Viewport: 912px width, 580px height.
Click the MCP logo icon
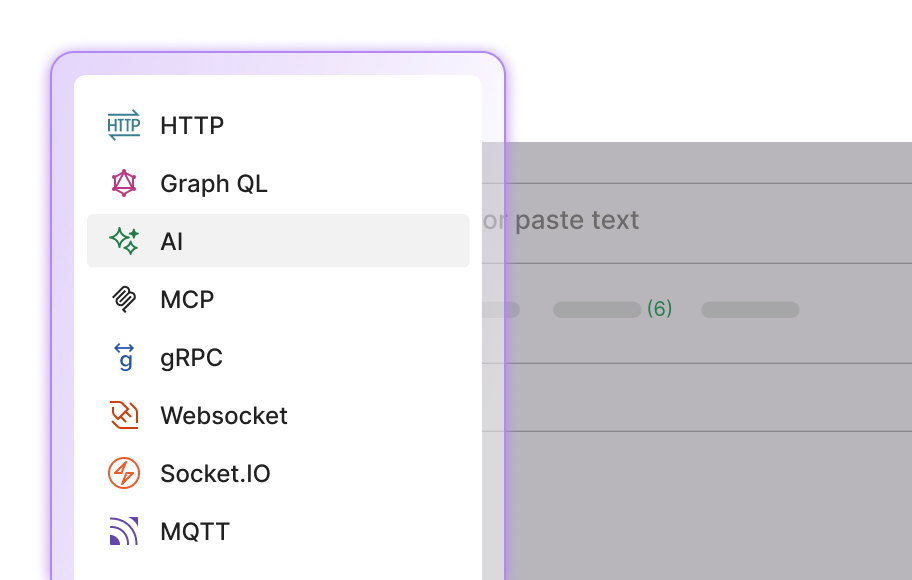pos(124,299)
